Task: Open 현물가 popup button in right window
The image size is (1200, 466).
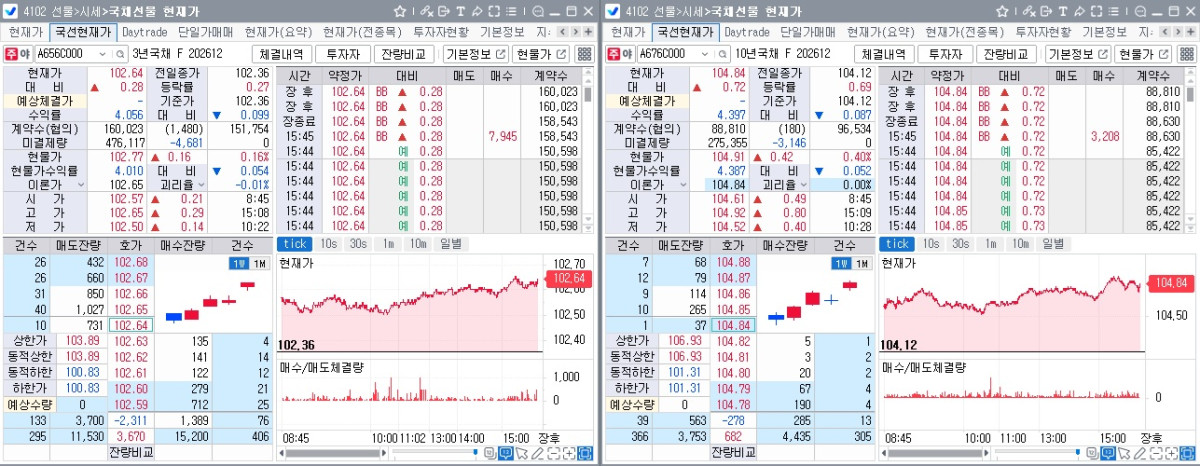Action: pyautogui.click(x=1143, y=54)
